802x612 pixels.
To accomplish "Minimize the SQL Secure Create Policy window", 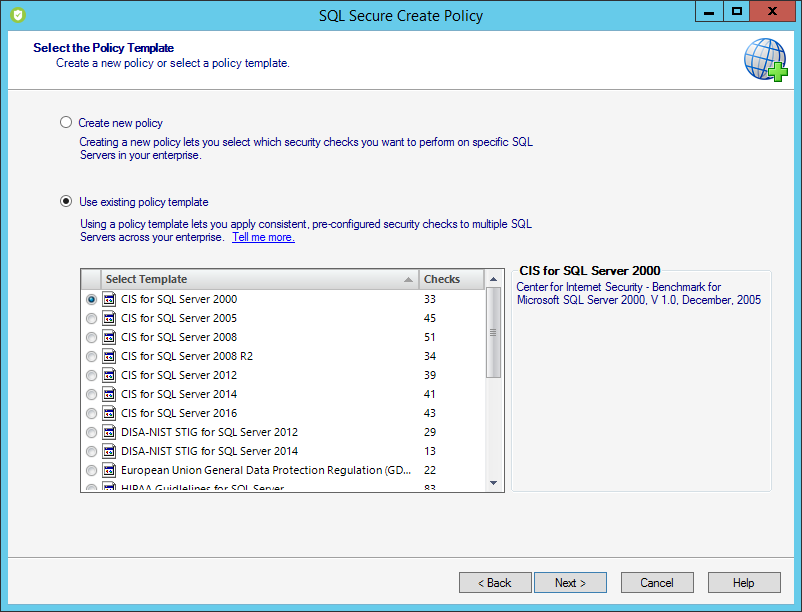I will tap(709, 11).
